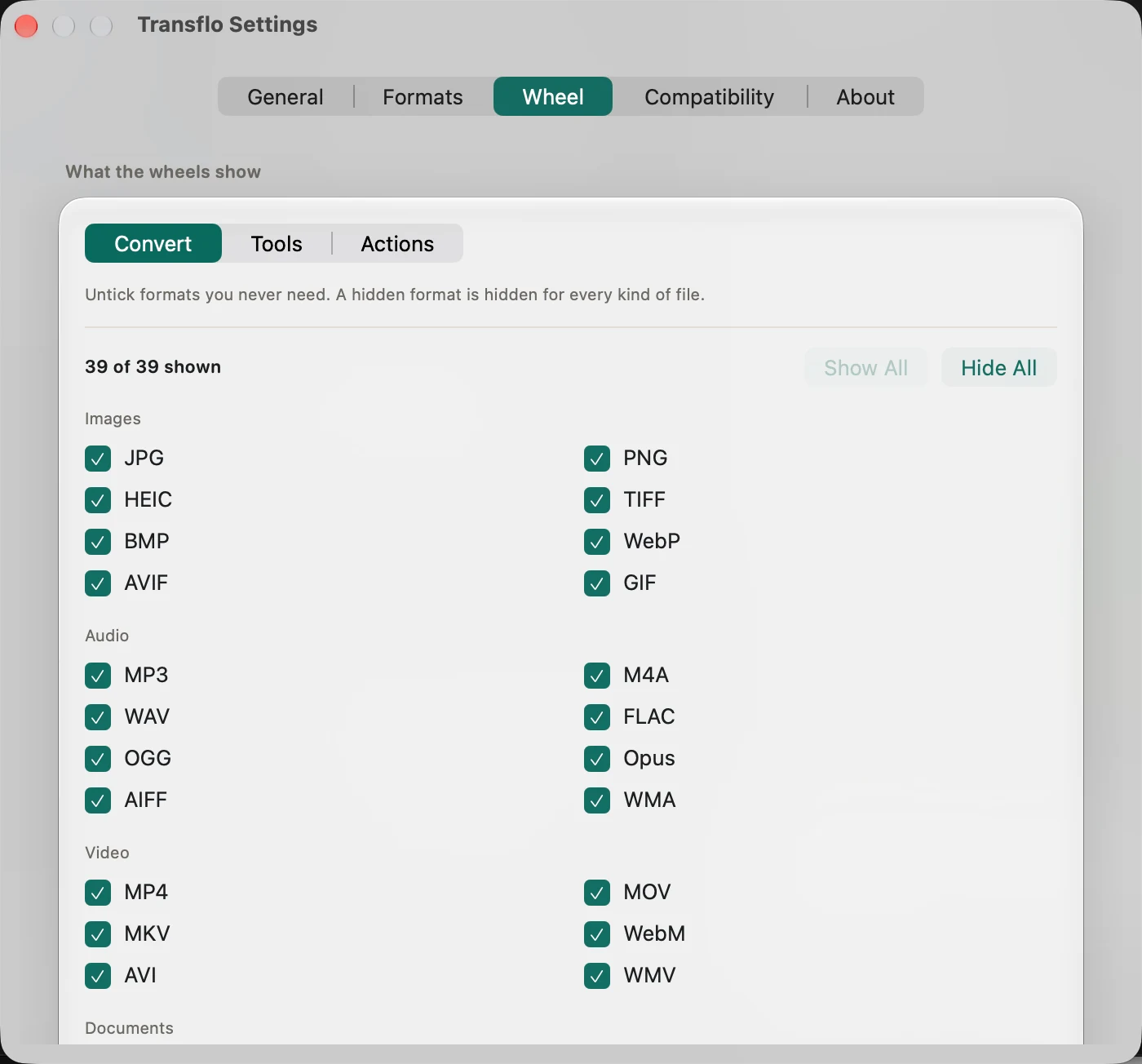Untick the MOV video checkbox
The width and height of the screenshot is (1142, 1064).
[597, 893]
